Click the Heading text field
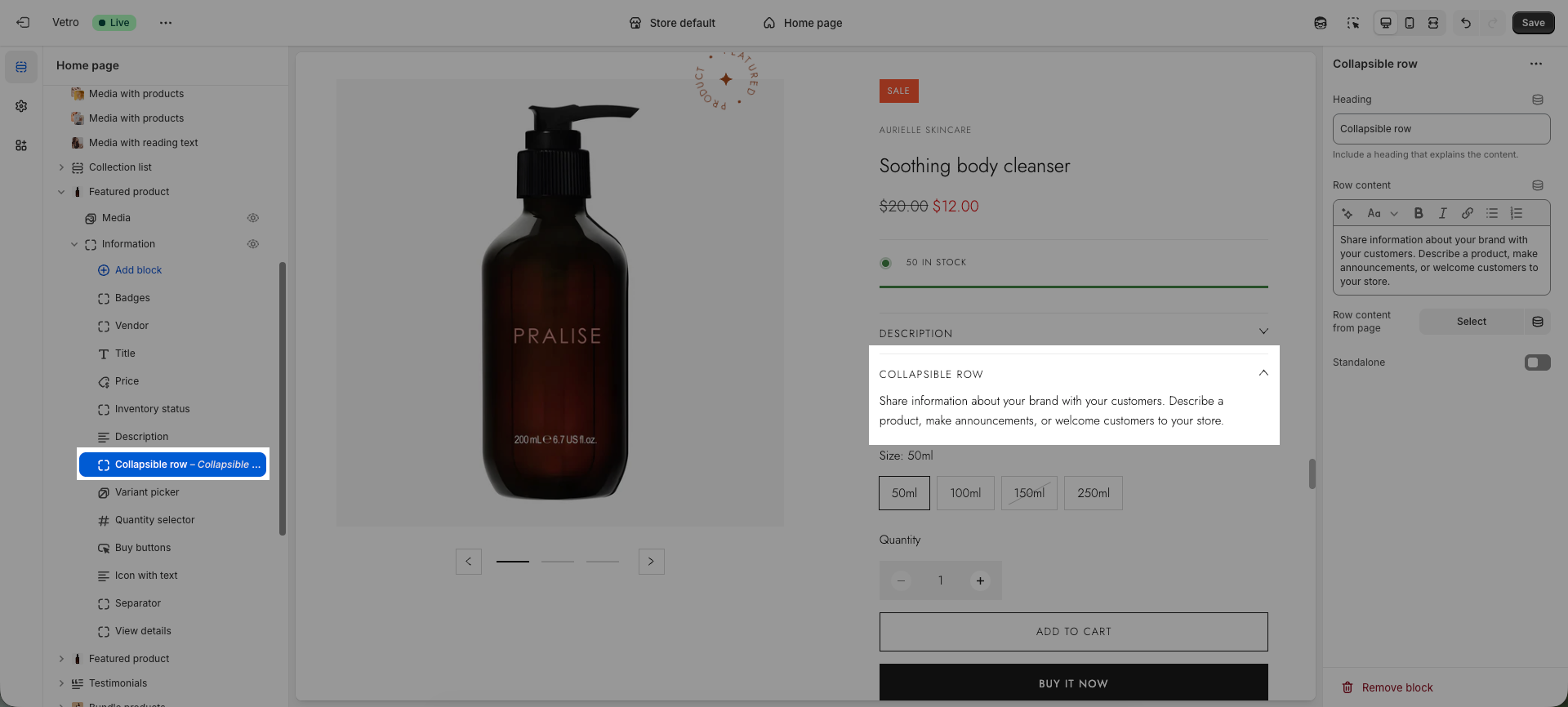1568x707 pixels. (1441, 129)
